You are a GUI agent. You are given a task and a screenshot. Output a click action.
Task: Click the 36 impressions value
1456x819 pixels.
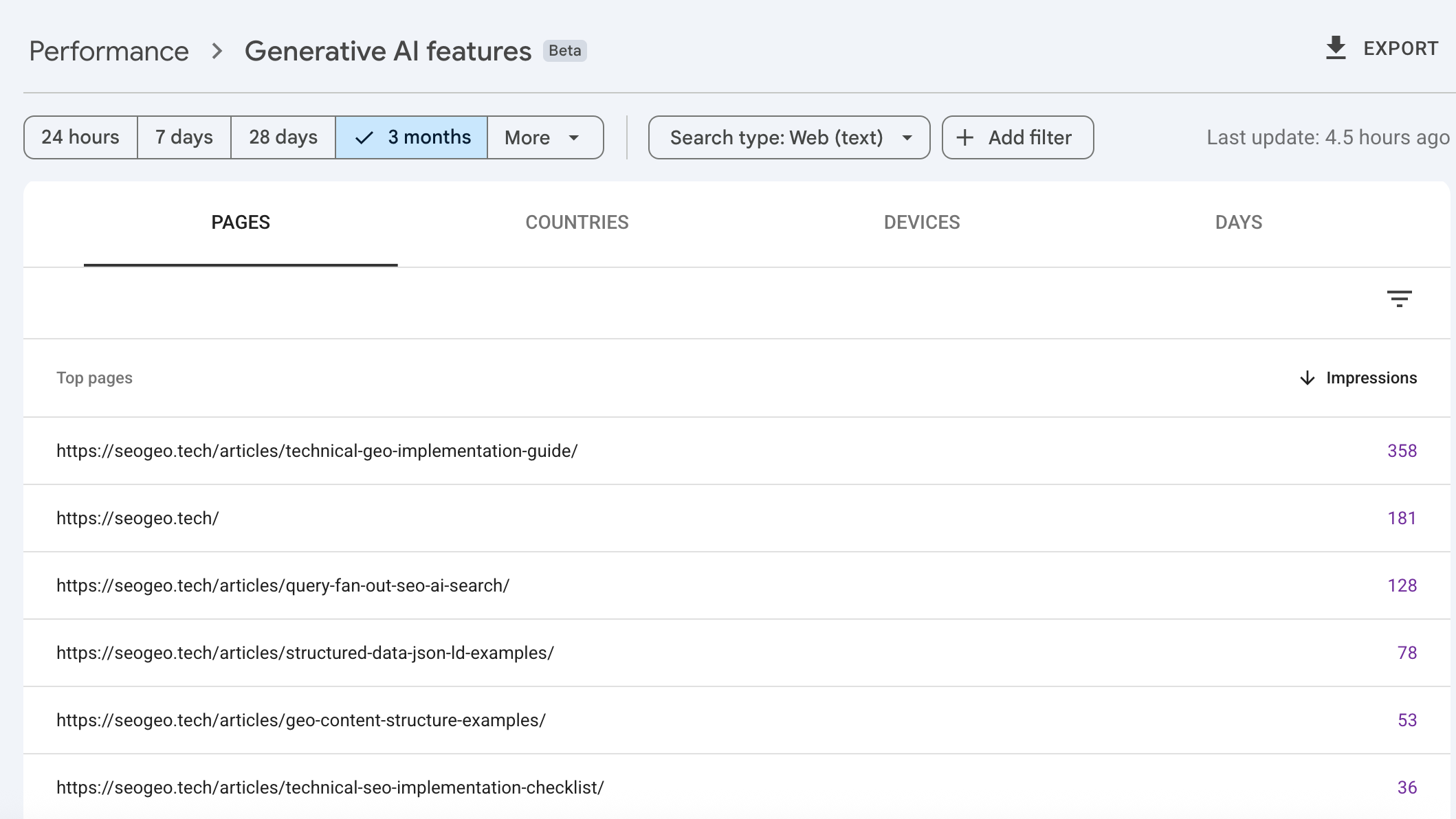click(x=1407, y=787)
